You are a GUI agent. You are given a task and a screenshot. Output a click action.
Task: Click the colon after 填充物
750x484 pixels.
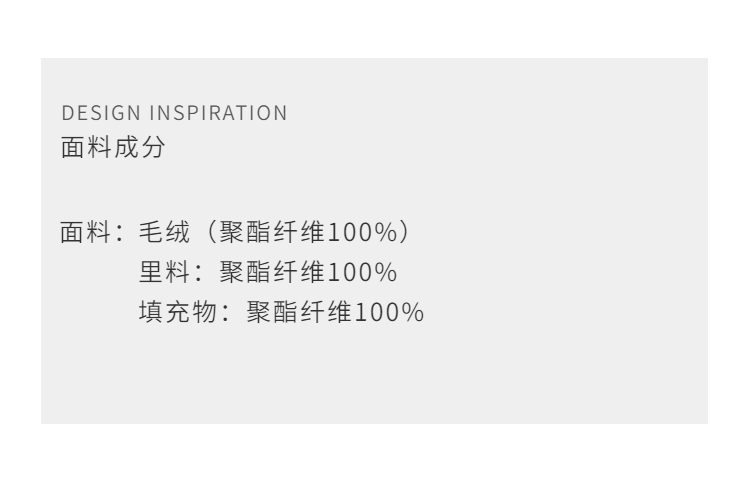(222, 313)
